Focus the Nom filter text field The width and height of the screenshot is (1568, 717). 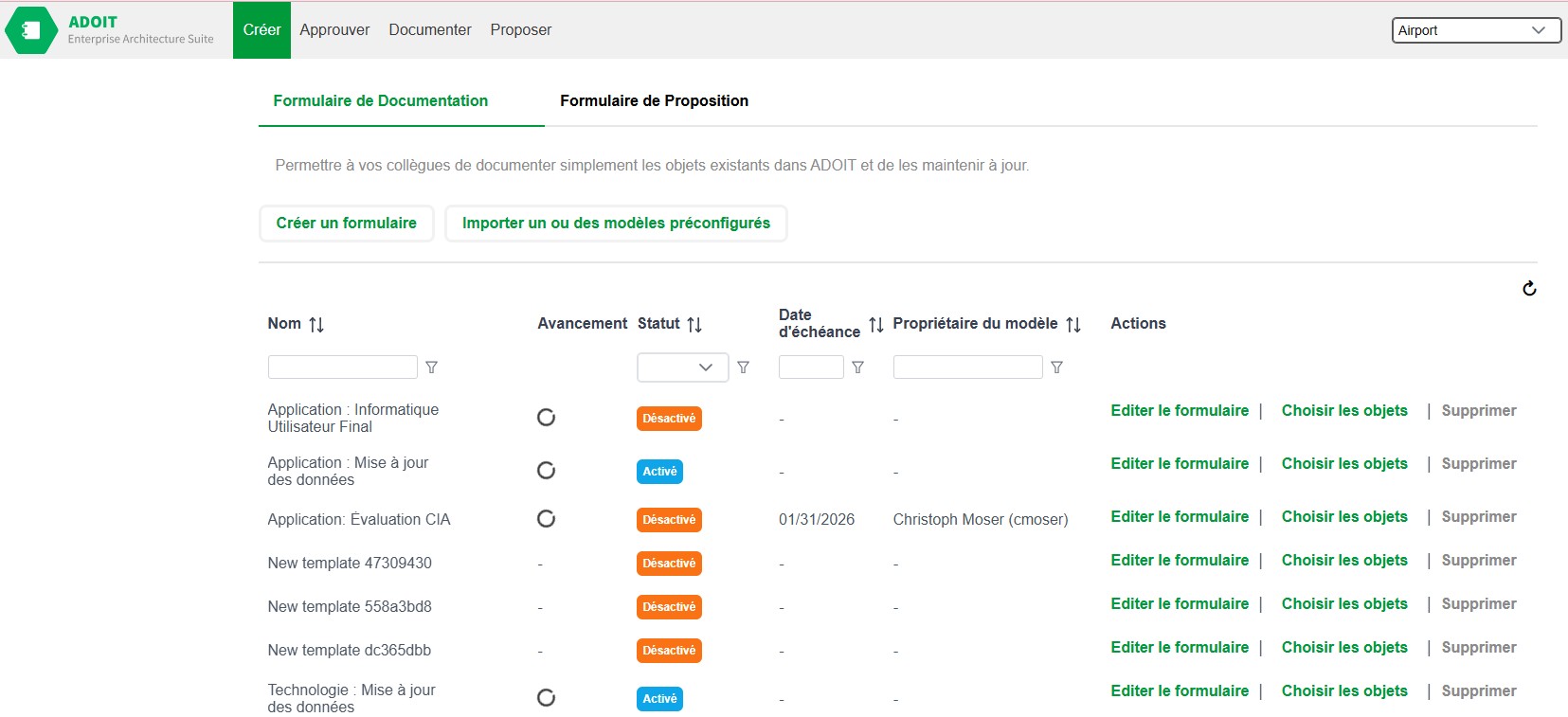(x=343, y=367)
